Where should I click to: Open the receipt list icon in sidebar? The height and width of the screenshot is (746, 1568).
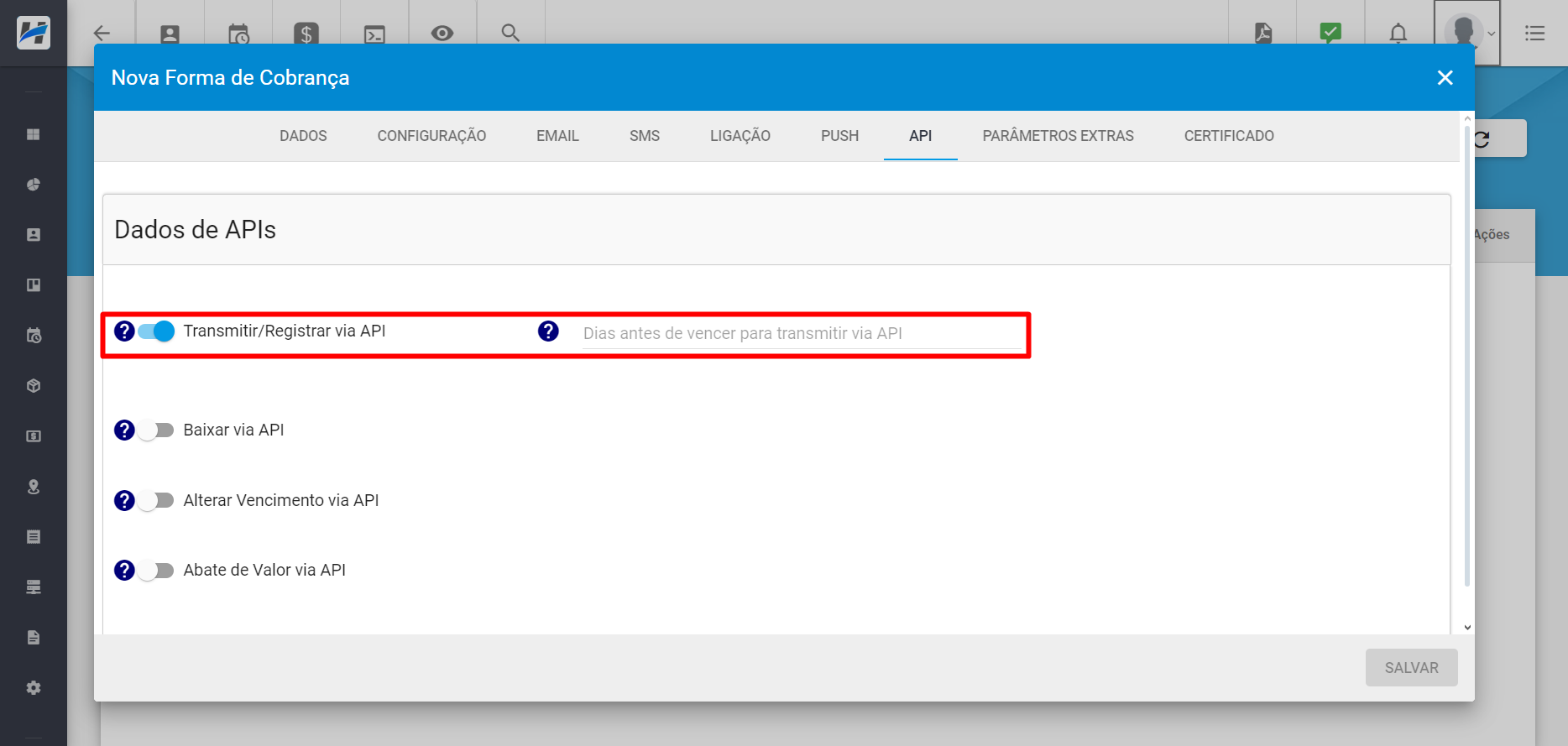(x=34, y=537)
